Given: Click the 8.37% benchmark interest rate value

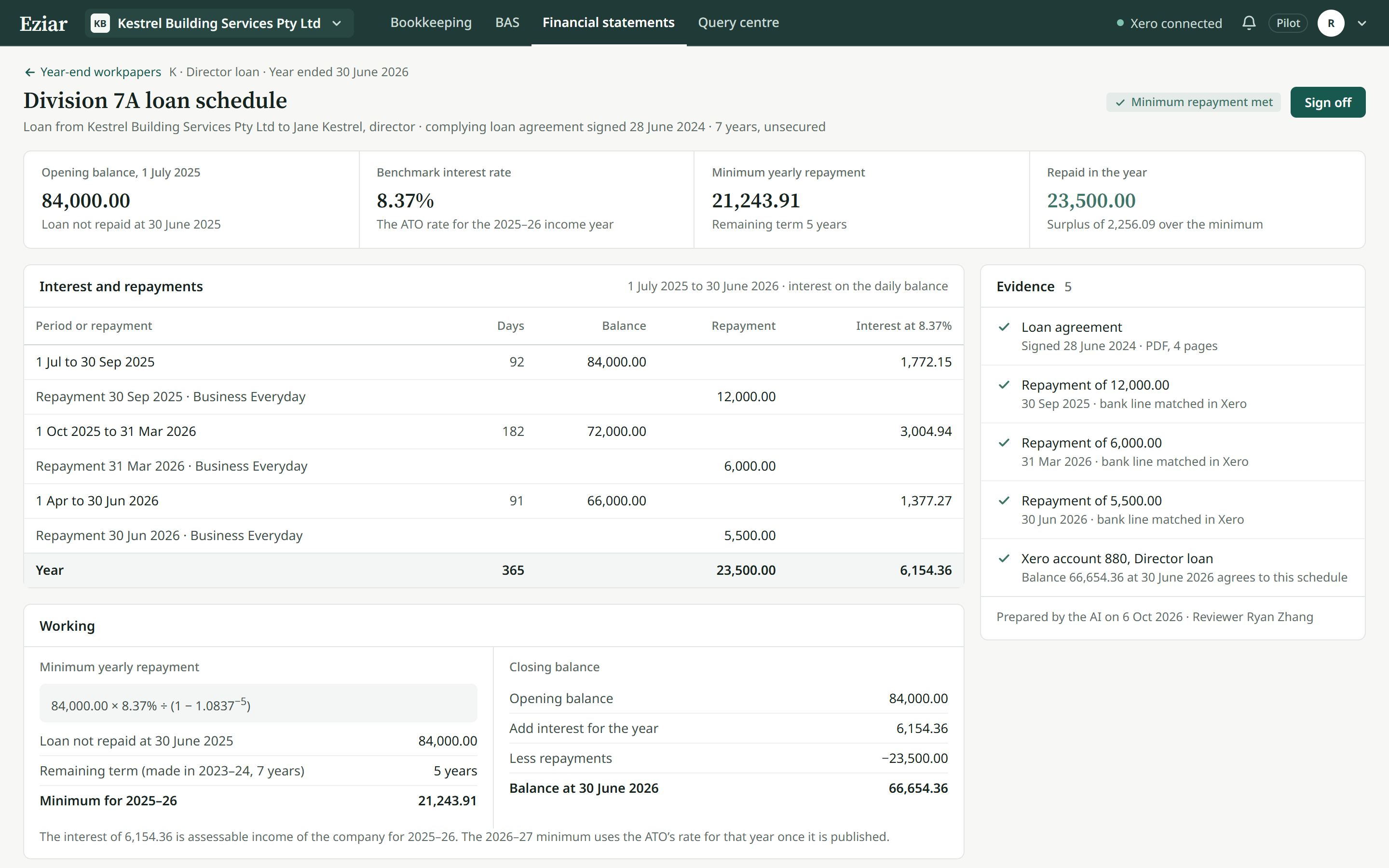Looking at the screenshot, I should click(x=405, y=201).
